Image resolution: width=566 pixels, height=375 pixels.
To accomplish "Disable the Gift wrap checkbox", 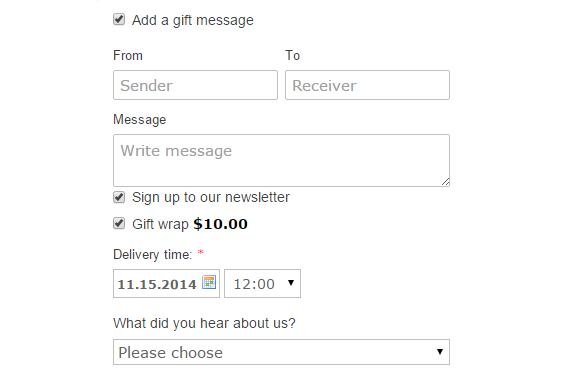I will (x=119, y=223).
